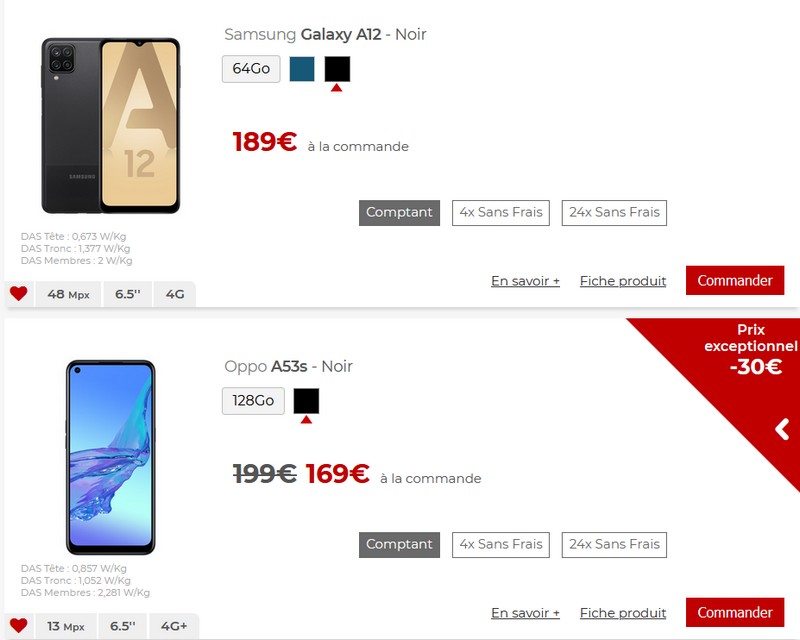The height and width of the screenshot is (640, 800).
Task: Order the Samsung Galaxy A12 with Commander
Action: (x=735, y=280)
